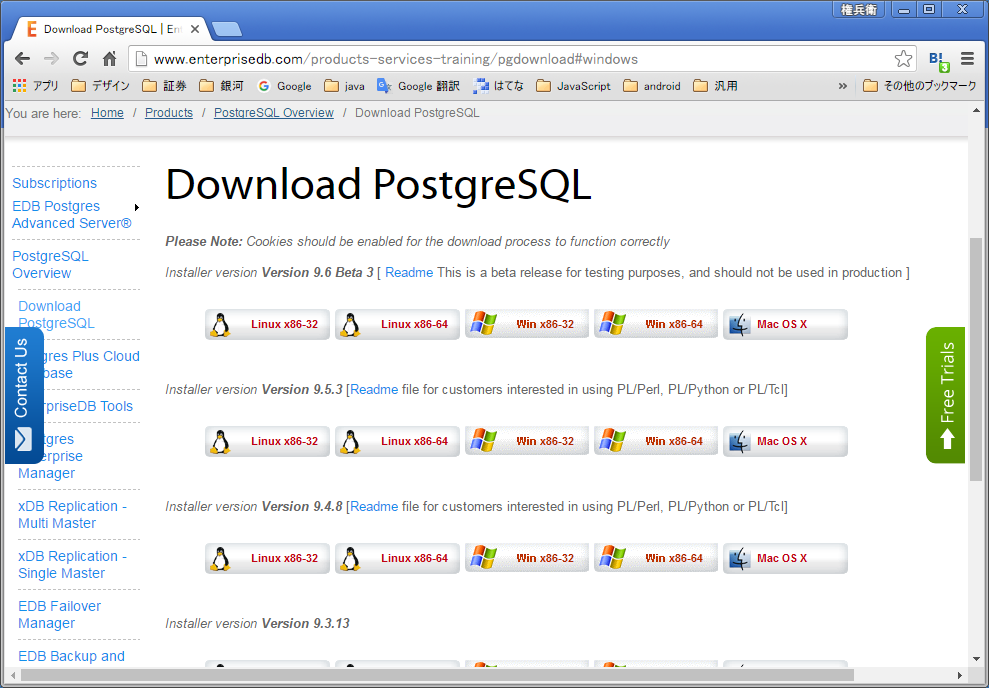The width and height of the screenshot is (989, 688).
Task: Open the 9.6 Beta 3 Readme link
Action: (x=409, y=273)
